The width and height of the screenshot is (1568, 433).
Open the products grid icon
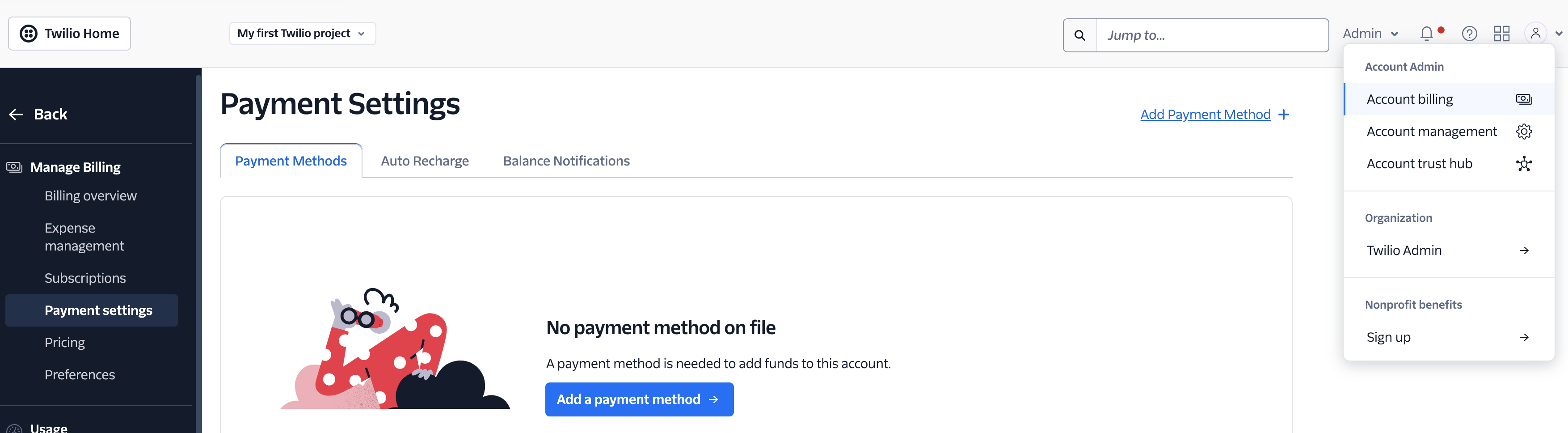tap(1502, 34)
